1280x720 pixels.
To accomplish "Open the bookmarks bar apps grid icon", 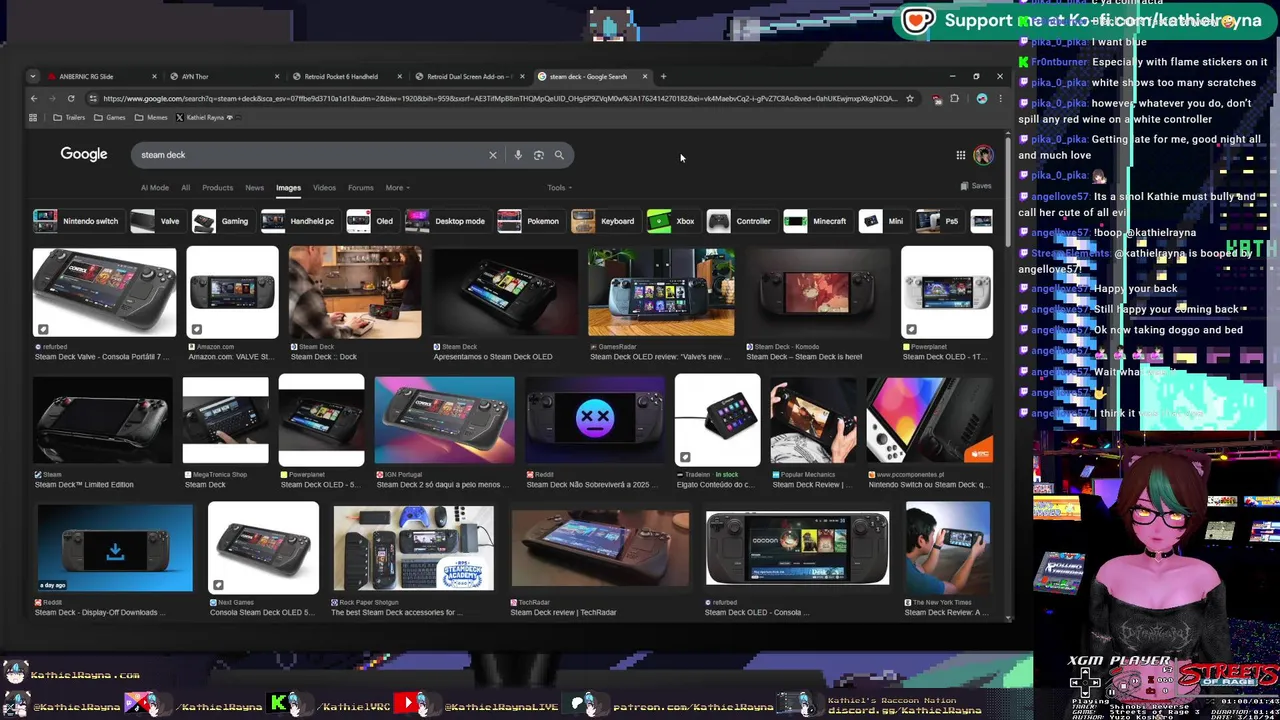I will [x=33, y=117].
